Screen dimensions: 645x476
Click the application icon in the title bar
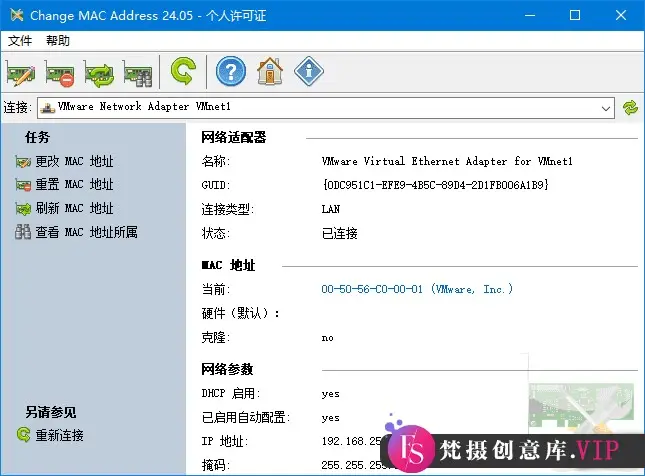pyautogui.click(x=16, y=15)
